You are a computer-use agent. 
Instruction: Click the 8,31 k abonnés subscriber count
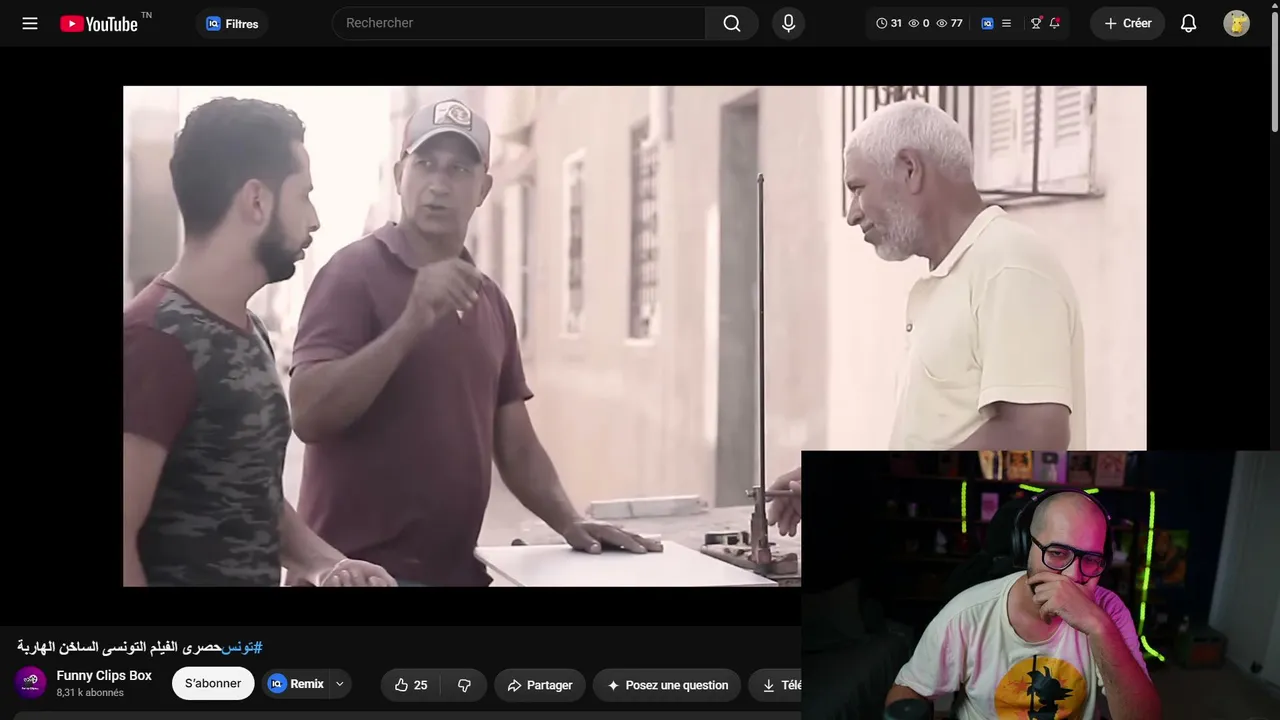pos(90,693)
